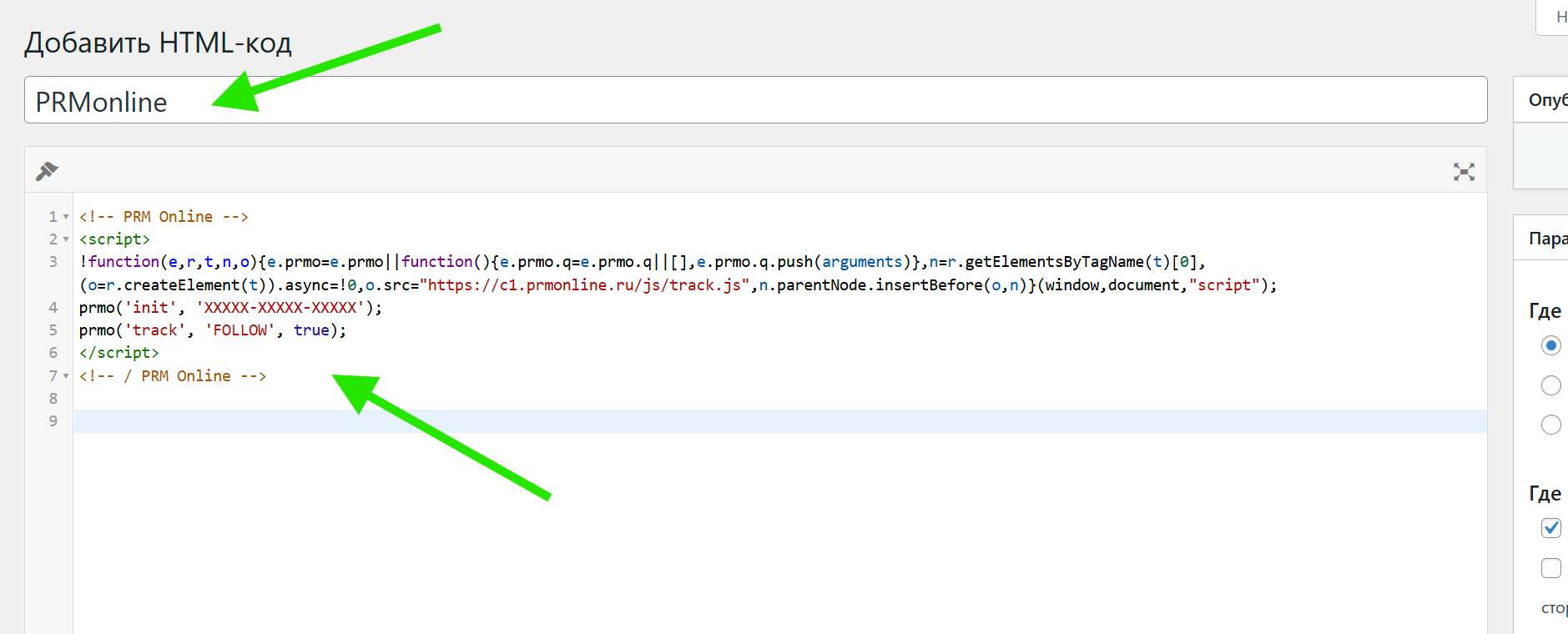1568x634 pixels.
Task: Select the second radio option under Где
Action: (1551, 385)
